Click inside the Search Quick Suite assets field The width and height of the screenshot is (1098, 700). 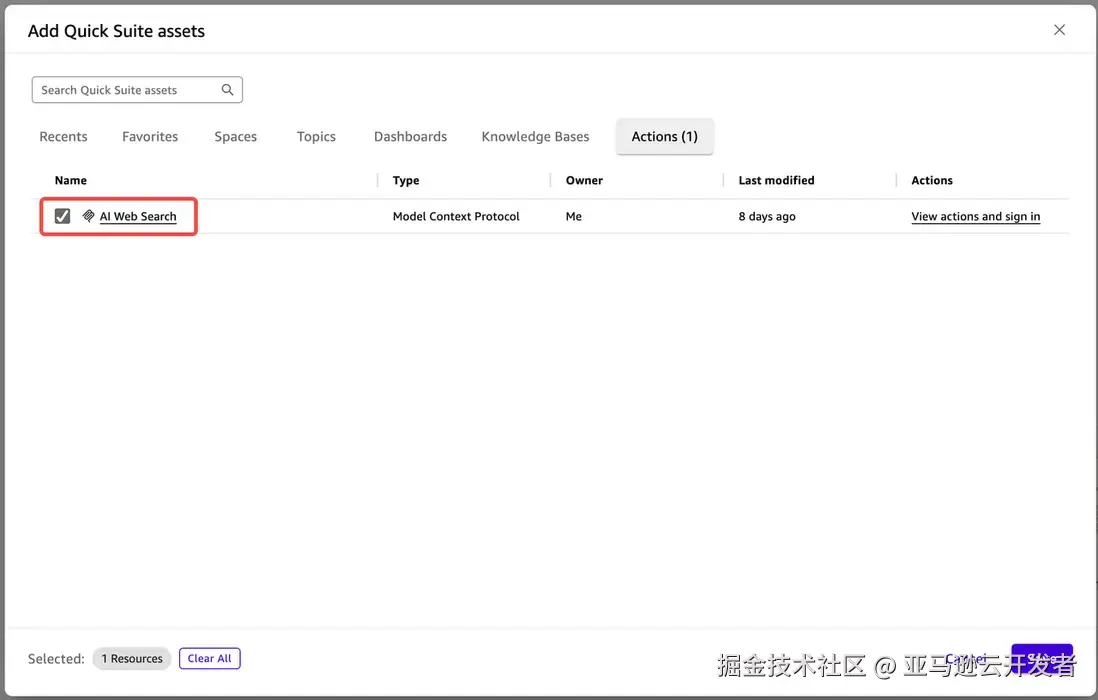(x=120, y=89)
